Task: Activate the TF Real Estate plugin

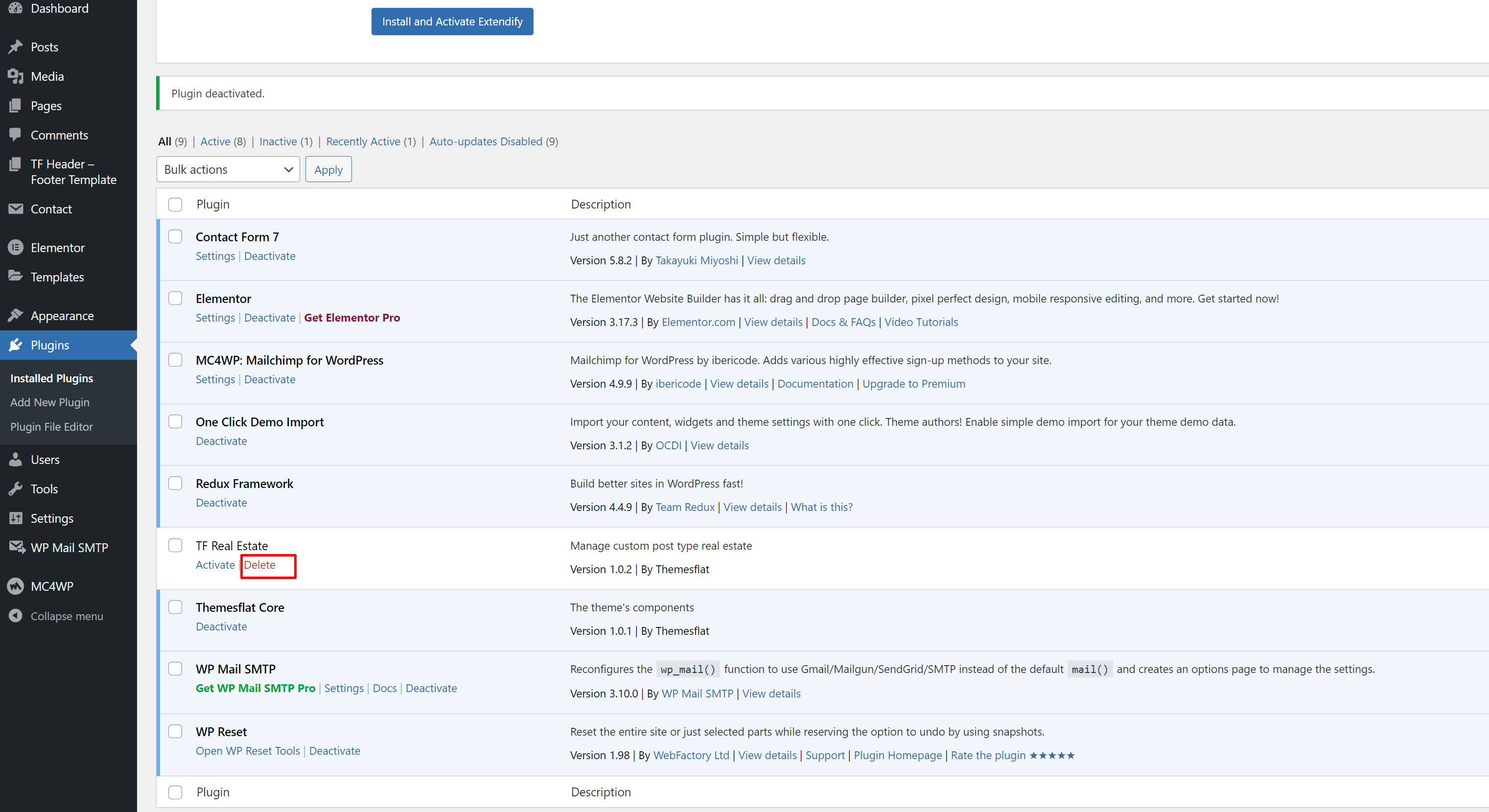Action: [215, 565]
